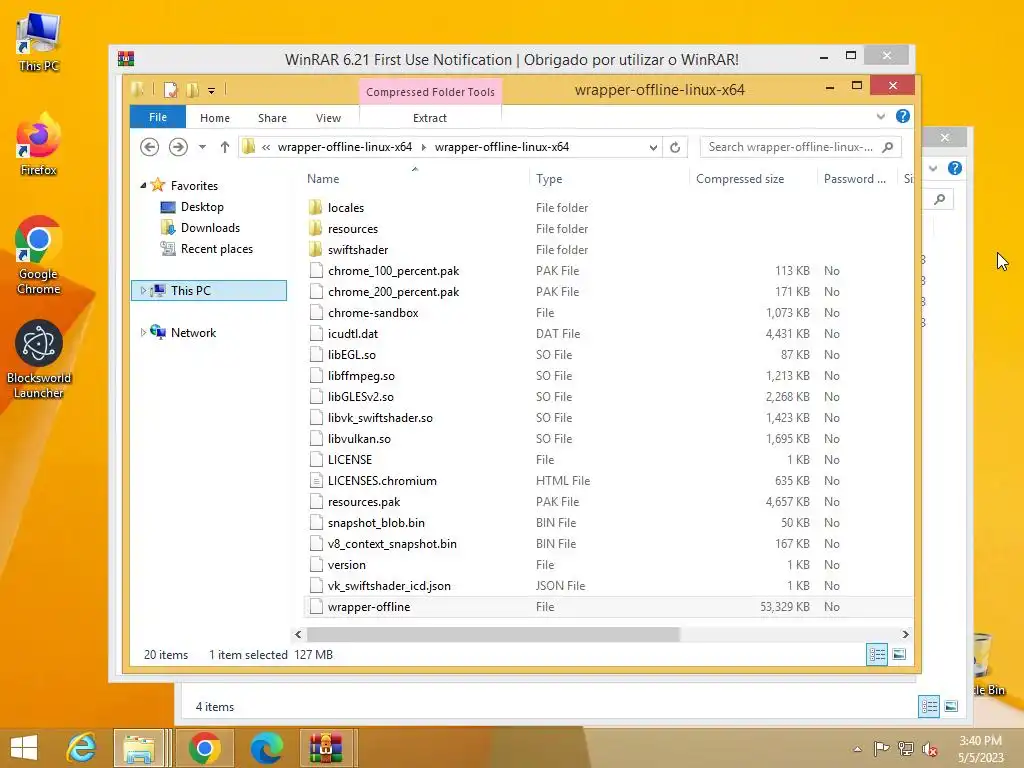Click the swiftshader folder icon
This screenshot has height=768, width=1024.
point(315,249)
